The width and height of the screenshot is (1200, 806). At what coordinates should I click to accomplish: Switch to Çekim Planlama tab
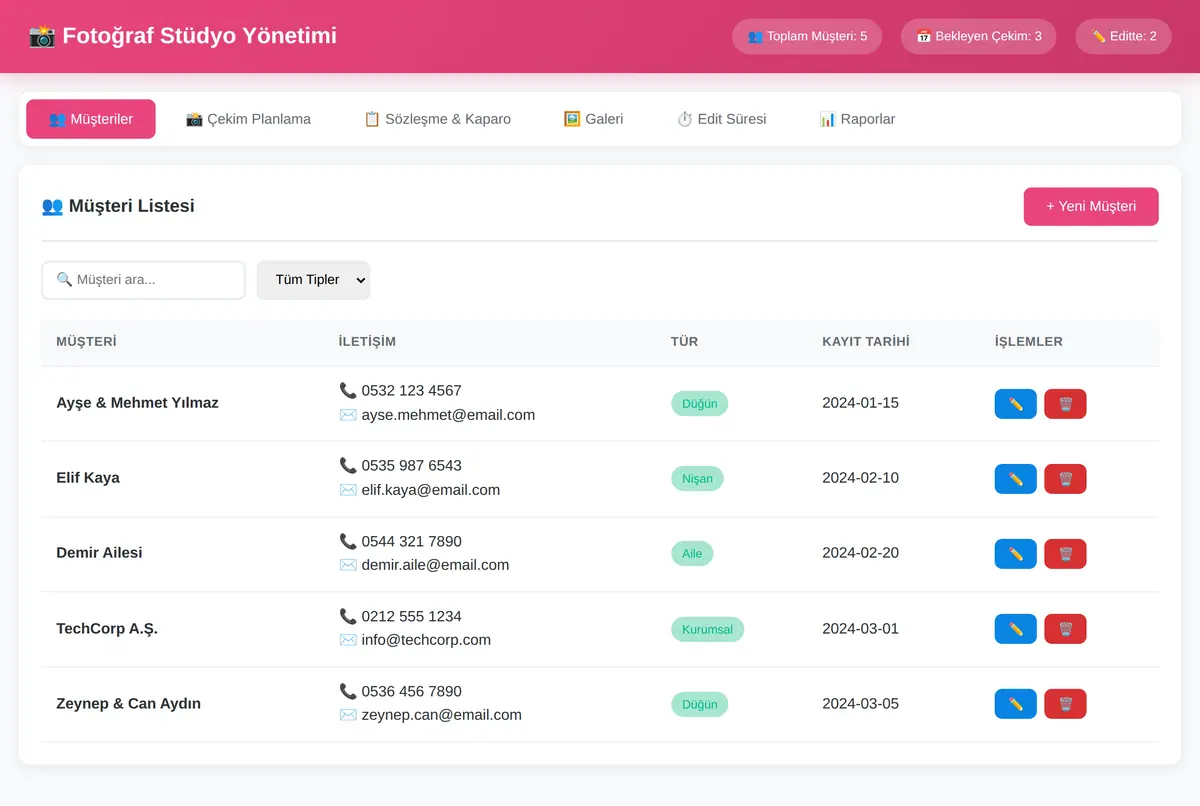pyautogui.click(x=248, y=119)
